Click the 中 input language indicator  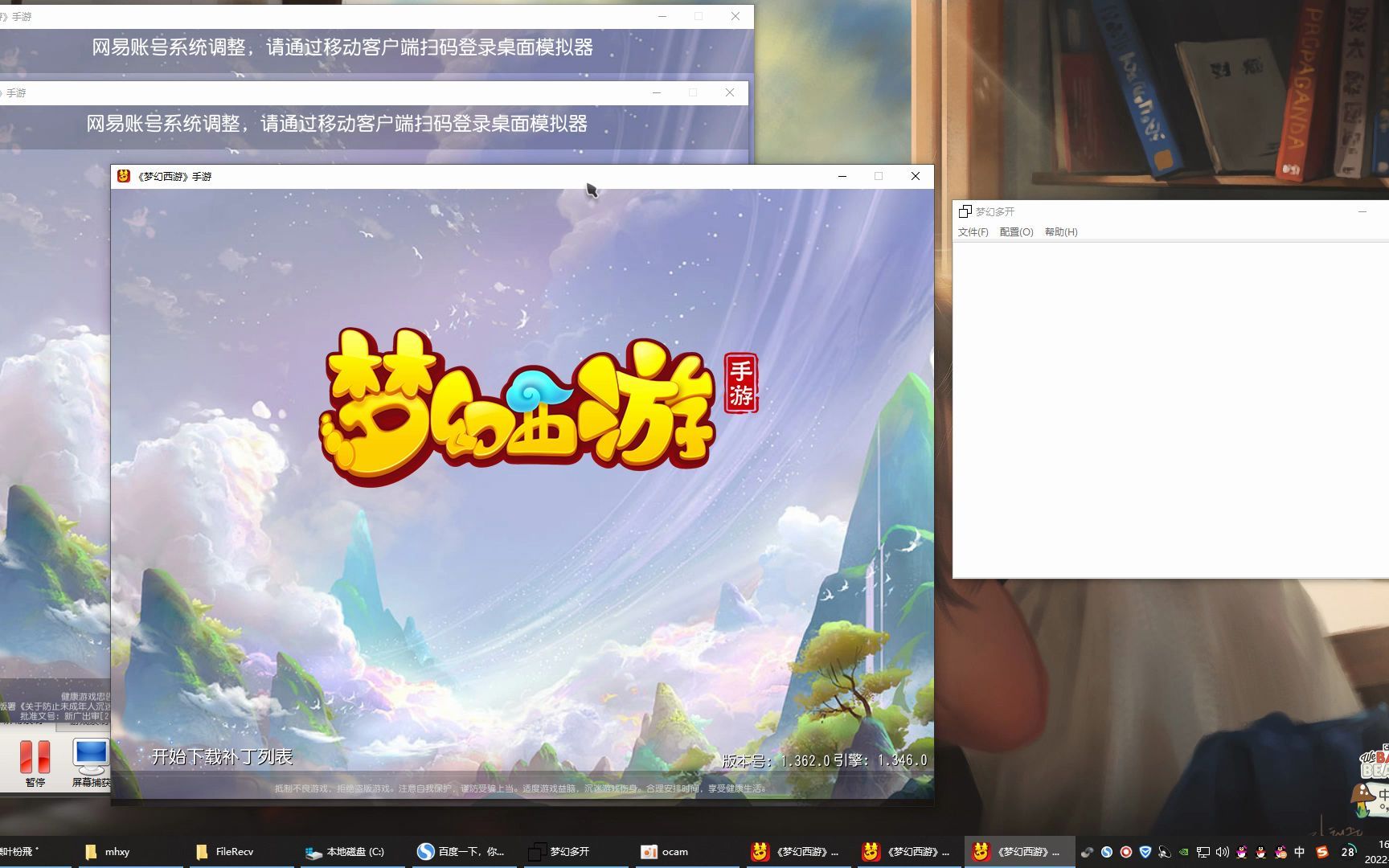tap(1300, 852)
